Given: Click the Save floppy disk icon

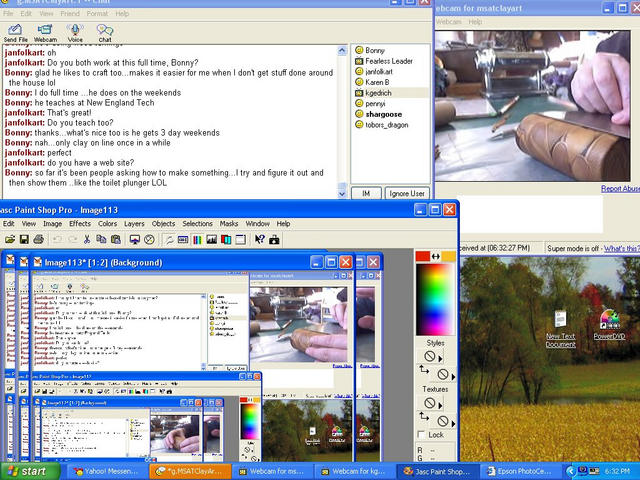Looking at the screenshot, I should pos(24,239).
